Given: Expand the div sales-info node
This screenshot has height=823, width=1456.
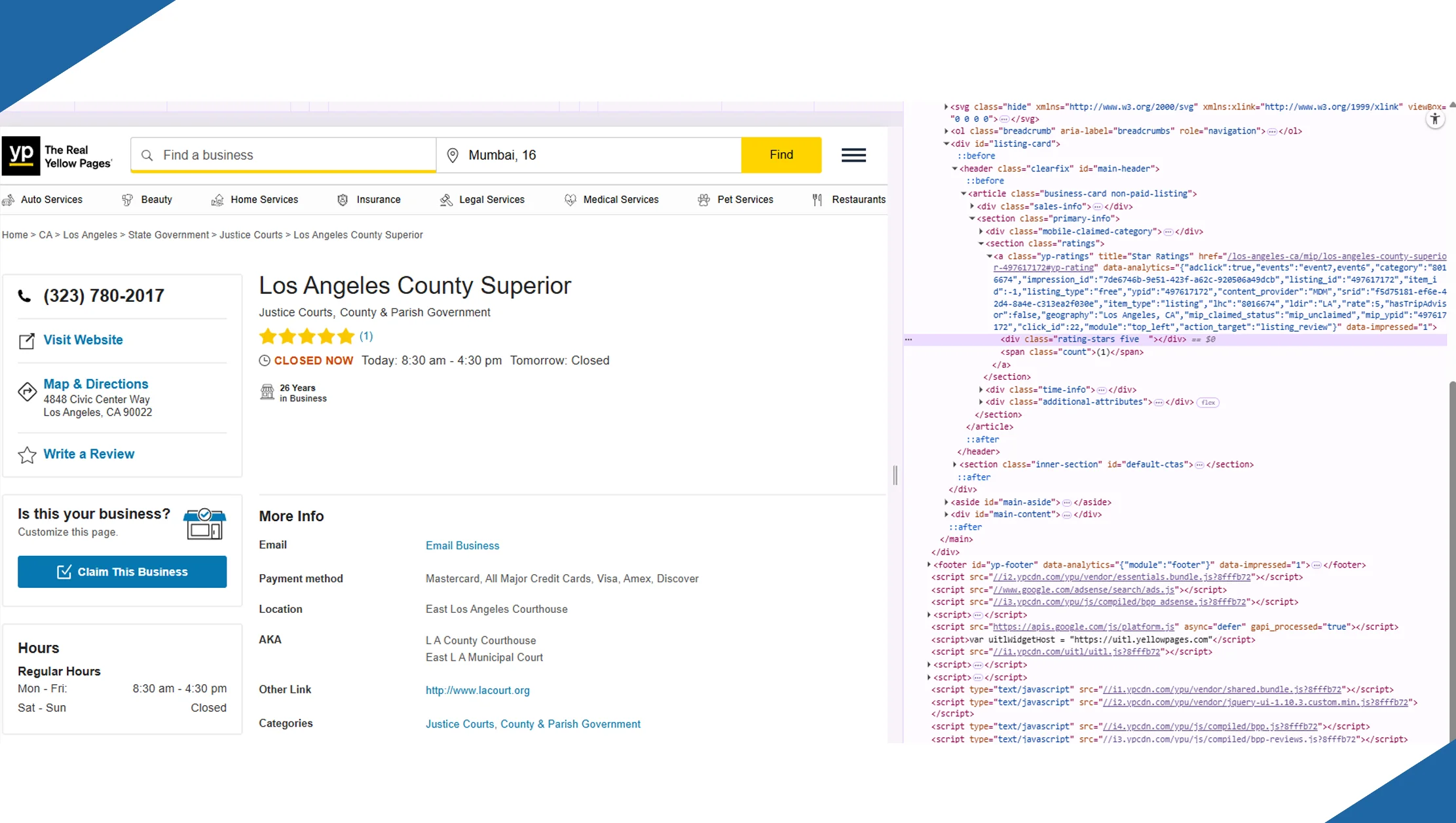Looking at the screenshot, I should click(x=972, y=206).
